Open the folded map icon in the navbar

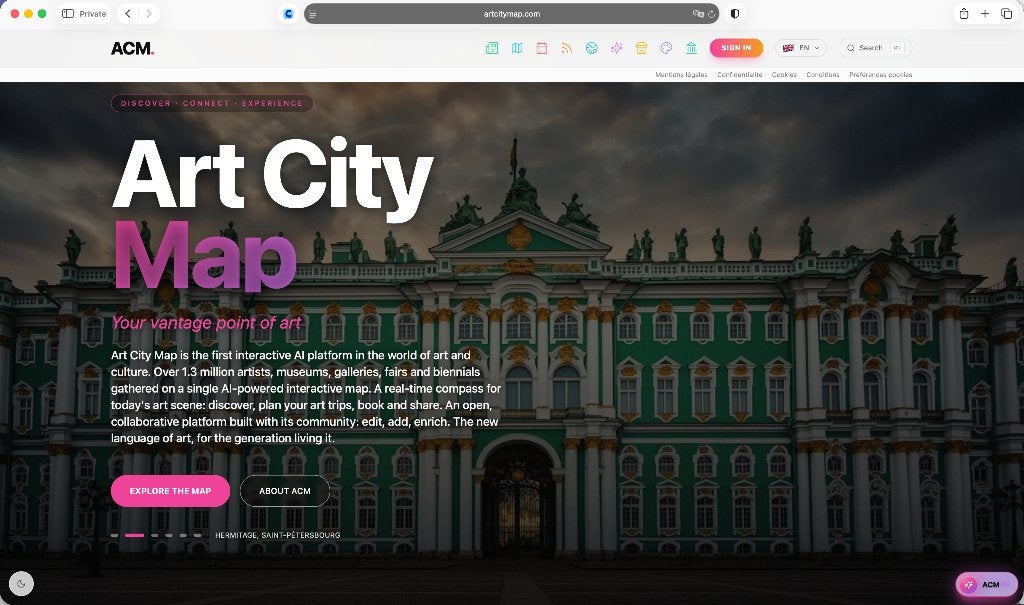pyautogui.click(x=517, y=48)
